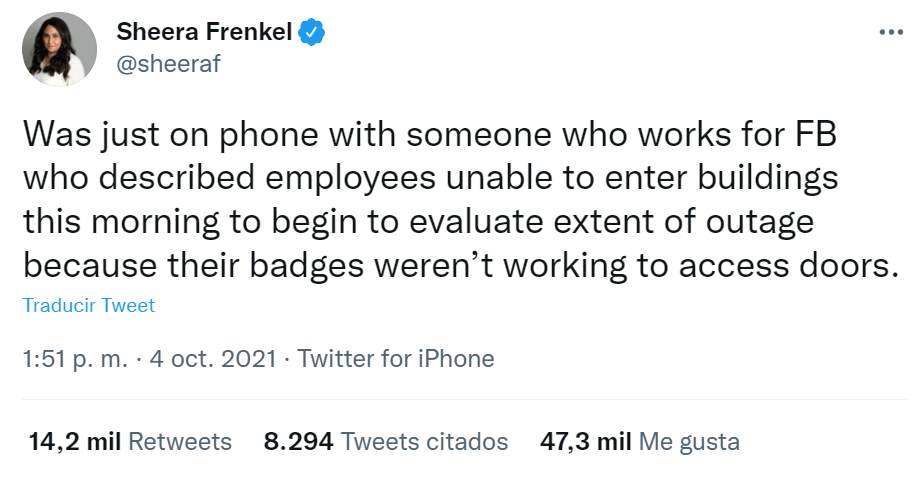Open the Tweets citados list

click(x=424, y=441)
